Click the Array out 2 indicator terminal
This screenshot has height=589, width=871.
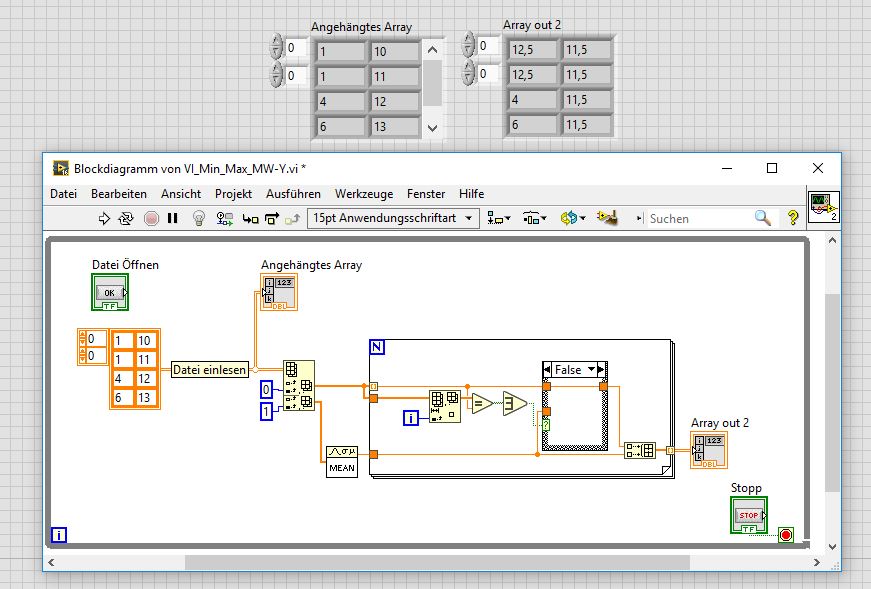709,450
